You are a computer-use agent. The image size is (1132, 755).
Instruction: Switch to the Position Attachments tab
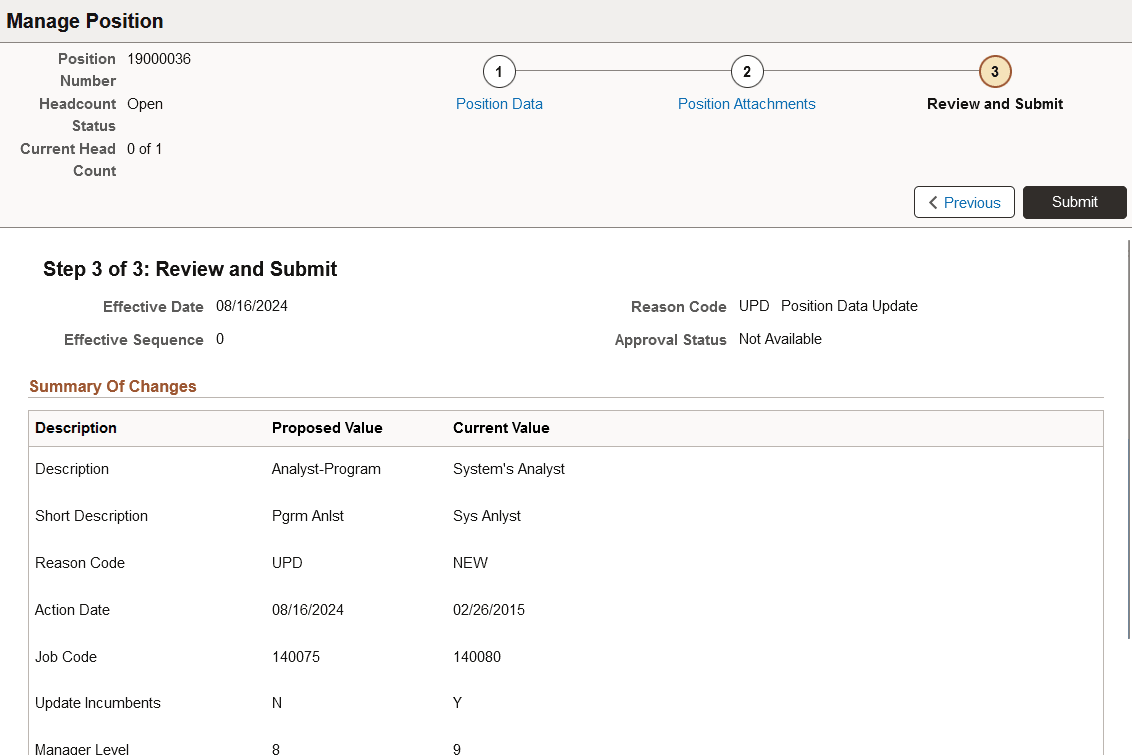click(x=746, y=104)
